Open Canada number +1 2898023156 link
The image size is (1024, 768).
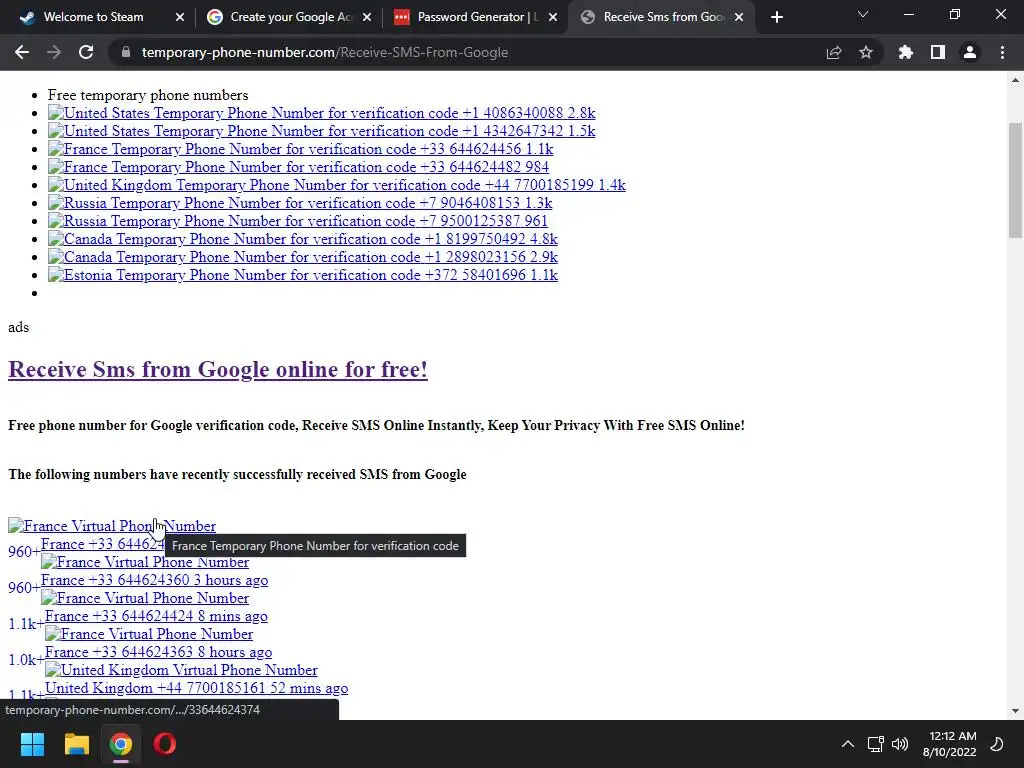pos(302,257)
